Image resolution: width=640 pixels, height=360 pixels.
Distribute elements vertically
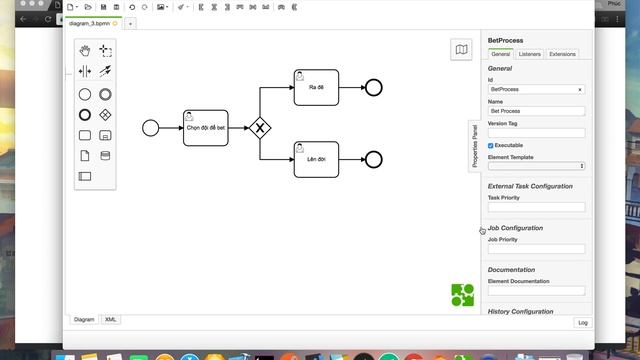pyautogui.click(x=294, y=7)
